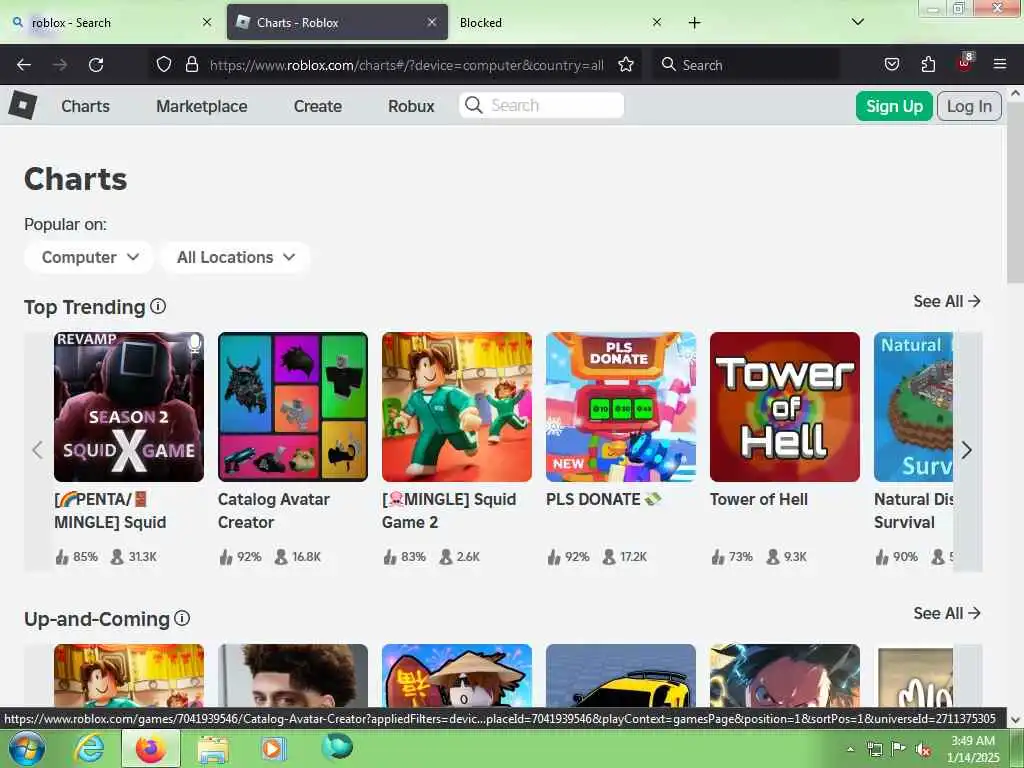1024x768 pixels.
Task: Open the media player taskbar icon
Action: coord(273,748)
